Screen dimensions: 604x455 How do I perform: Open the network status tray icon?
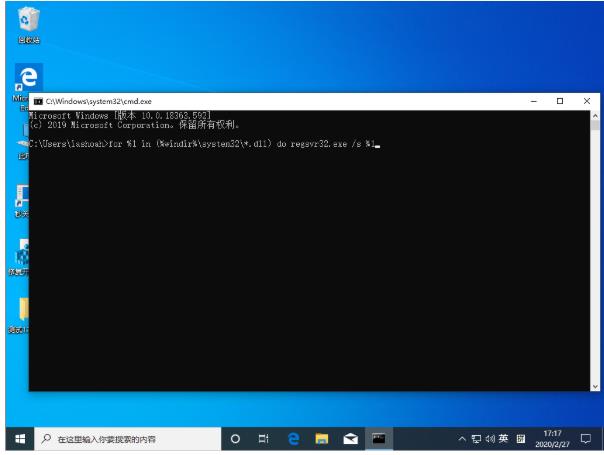point(476,438)
